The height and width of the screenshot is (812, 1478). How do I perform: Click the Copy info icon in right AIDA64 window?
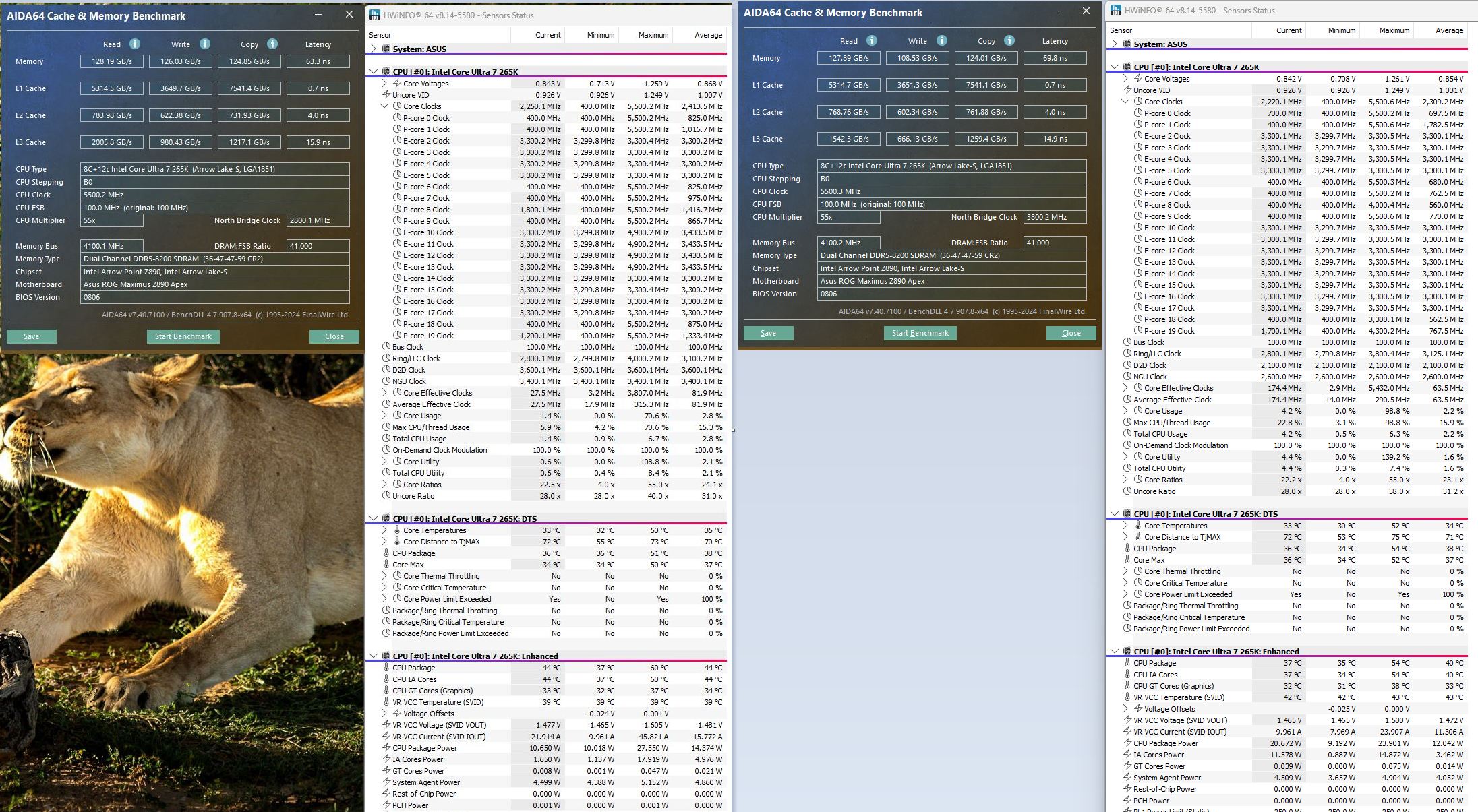1009,40
